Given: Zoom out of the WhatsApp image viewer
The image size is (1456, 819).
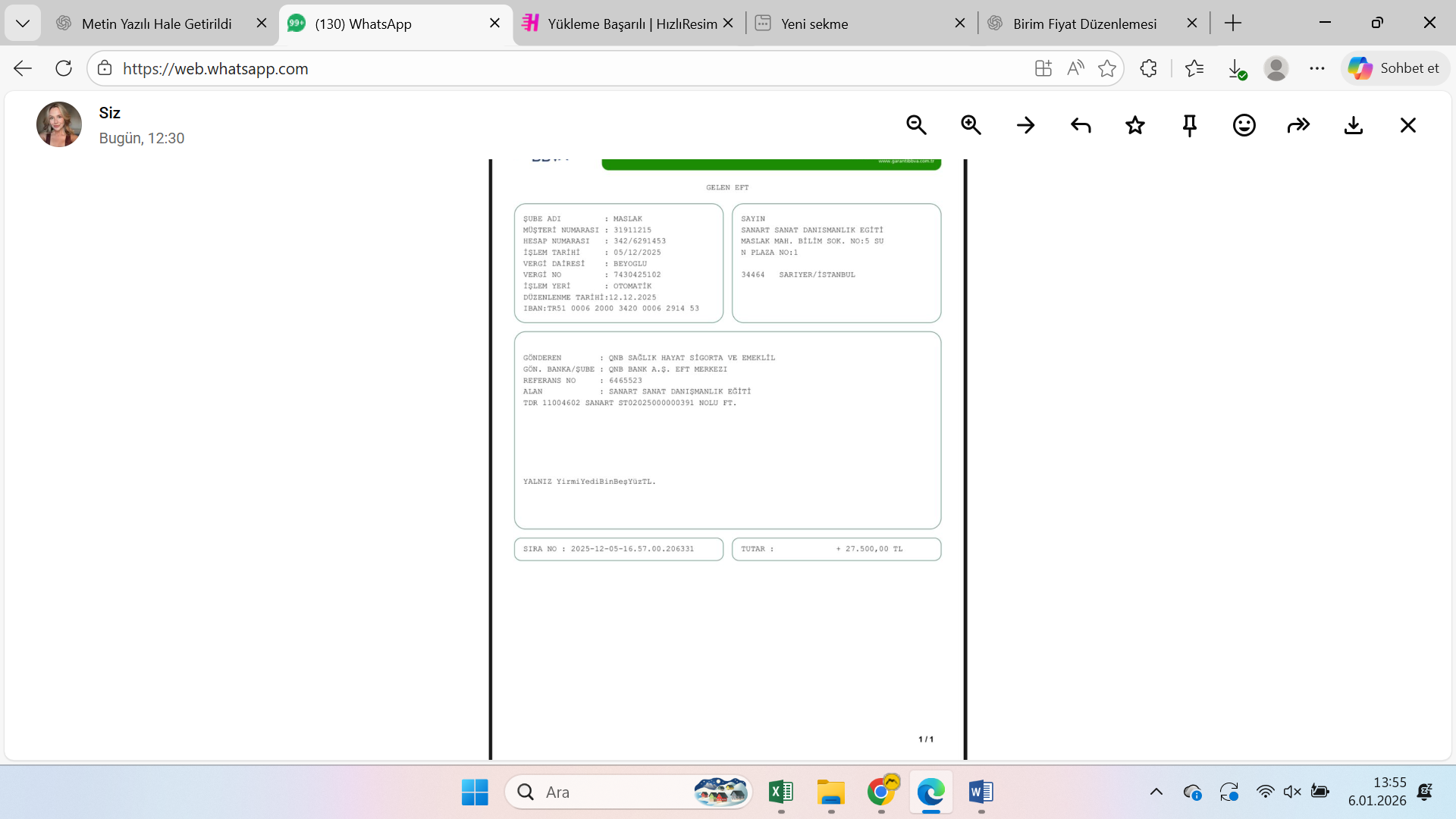Looking at the screenshot, I should pyautogui.click(x=917, y=125).
